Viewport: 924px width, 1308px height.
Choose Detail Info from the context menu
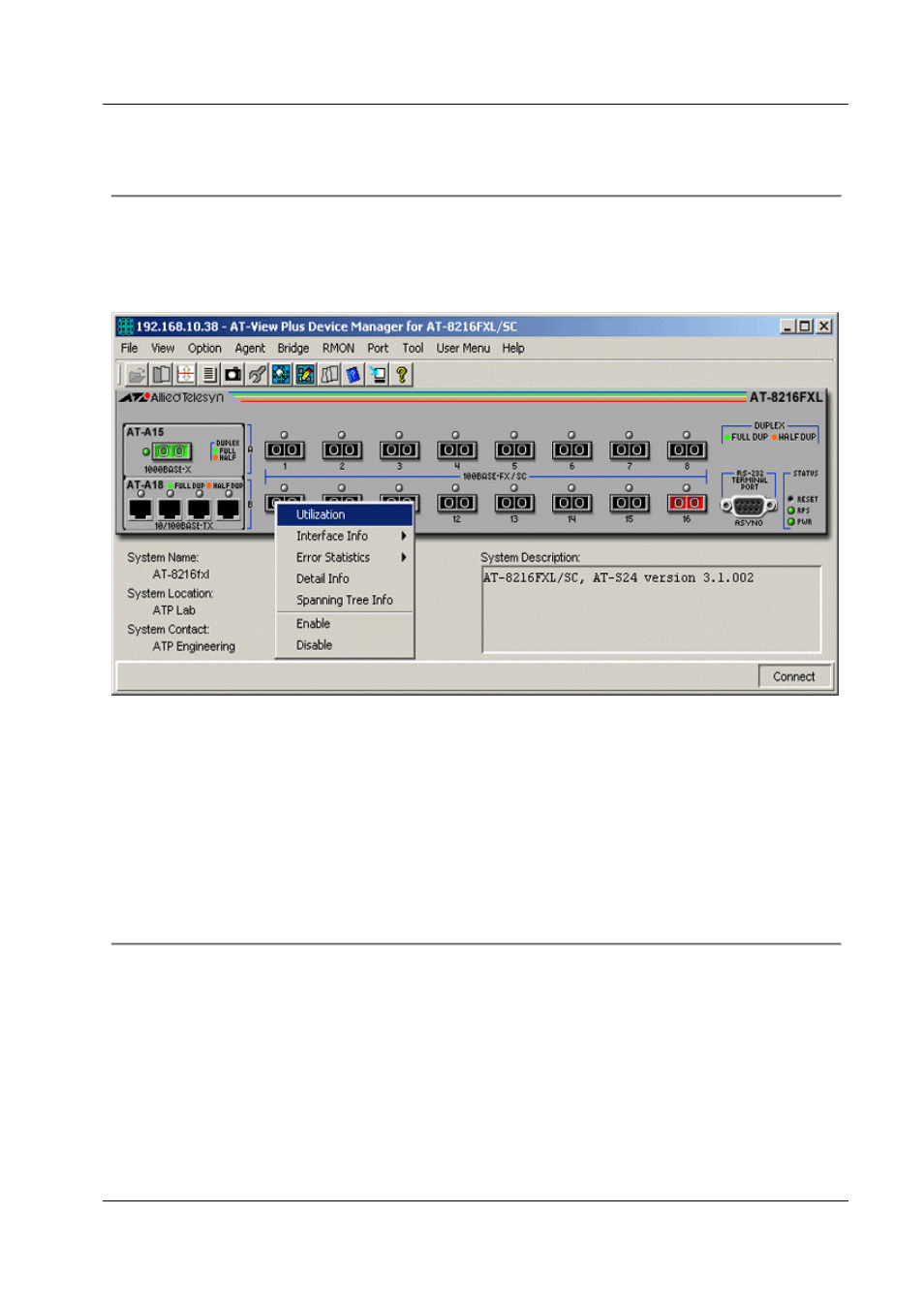345,578
